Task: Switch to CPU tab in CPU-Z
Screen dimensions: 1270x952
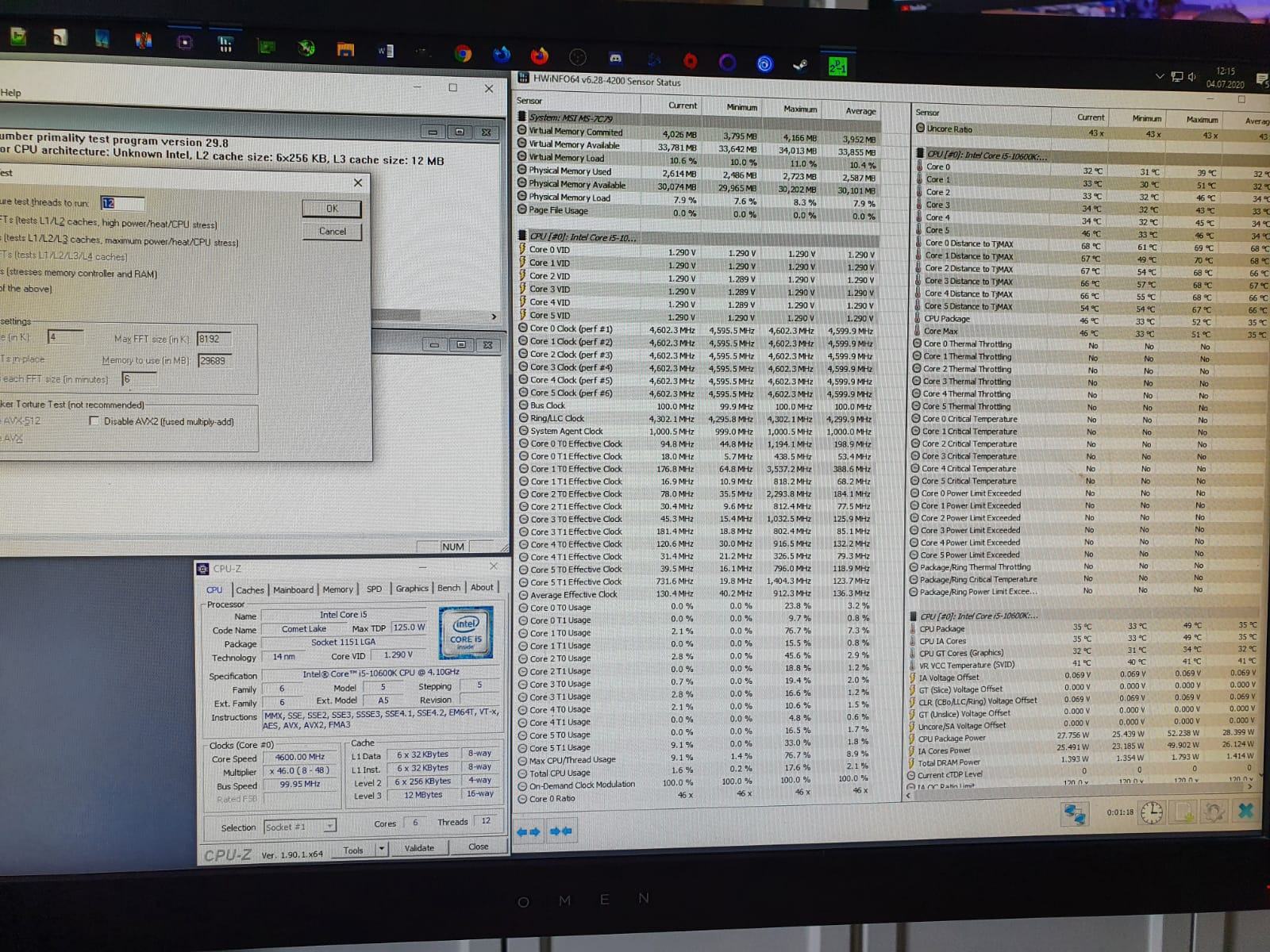Action: tap(214, 589)
